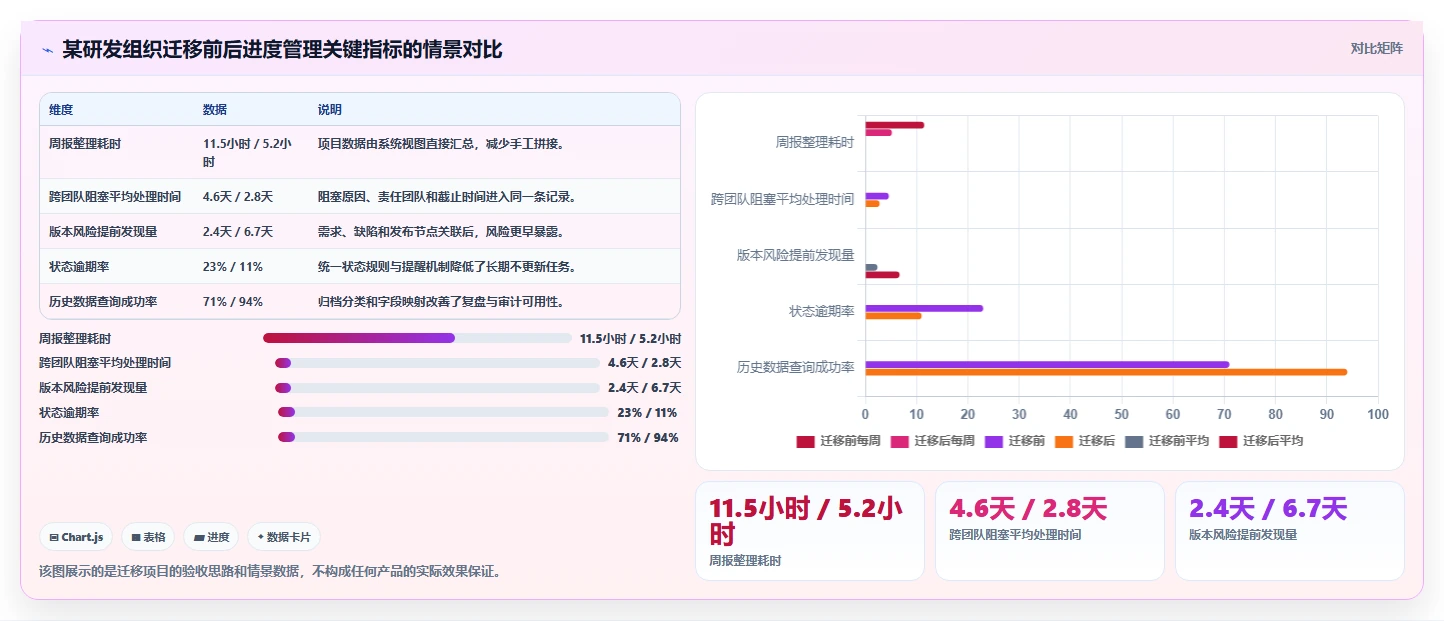
Task: Open the 2.4天 / 6.7天 data card
Action: (x=1289, y=530)
